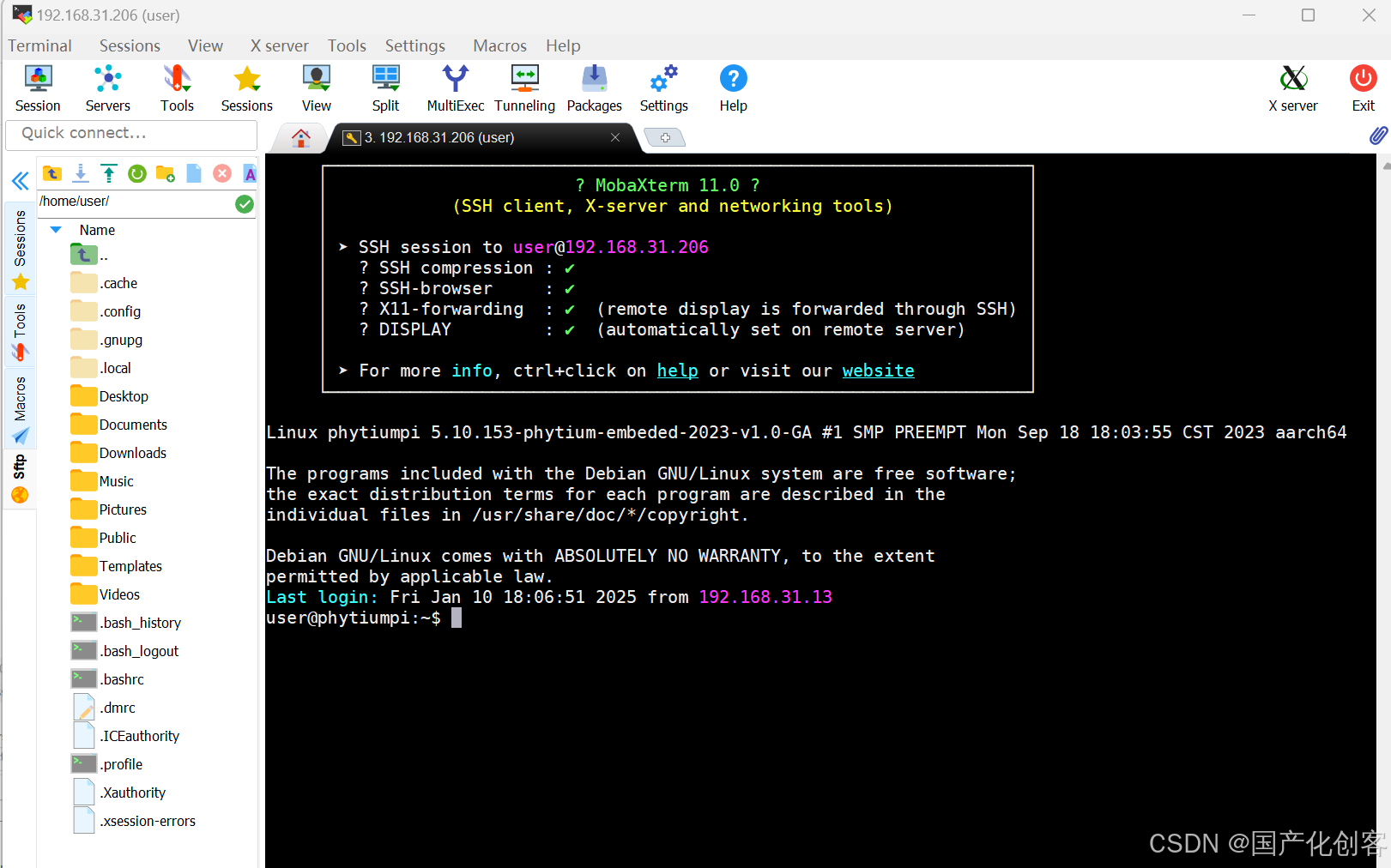Image resolution: width=1391 pixels, height=868 pixels.
Task: Select the .ICEauthority file
Action: 126,736
